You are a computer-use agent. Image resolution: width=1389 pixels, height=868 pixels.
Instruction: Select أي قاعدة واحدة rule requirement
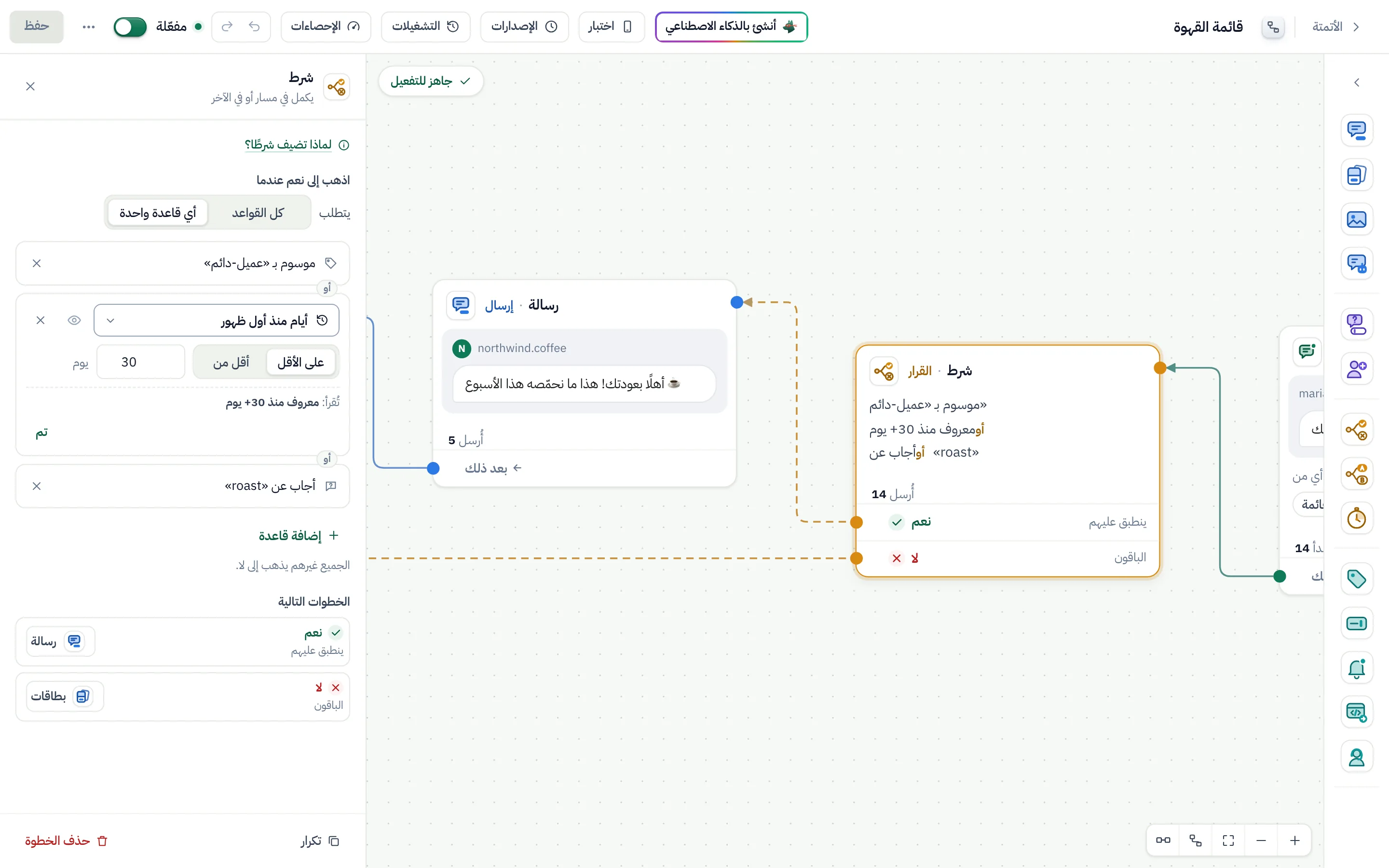tap(158, 213)
